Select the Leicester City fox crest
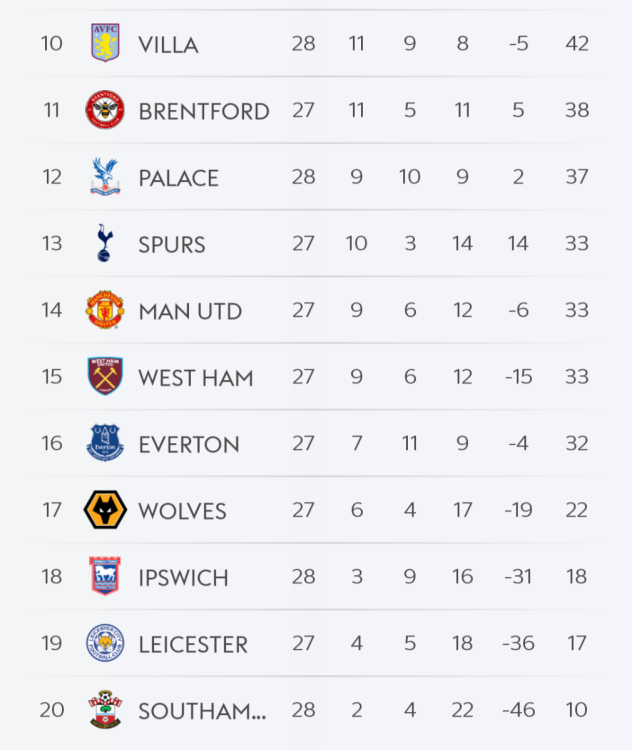The image size is (632, 750). tap(105, 644)
